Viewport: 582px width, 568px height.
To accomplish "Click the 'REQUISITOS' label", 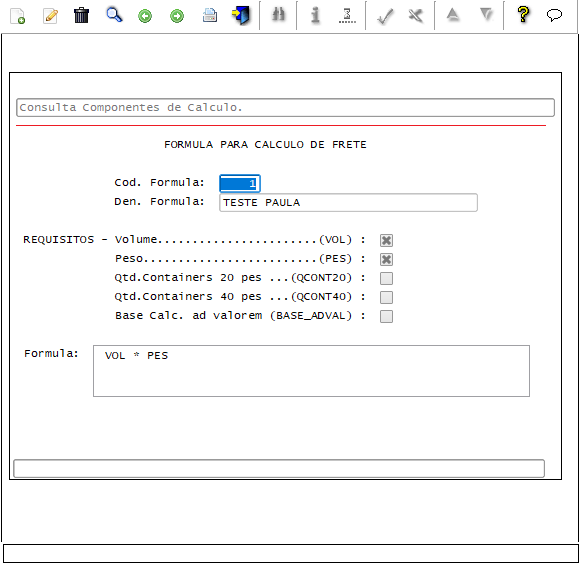I will (x=59, y=240).
